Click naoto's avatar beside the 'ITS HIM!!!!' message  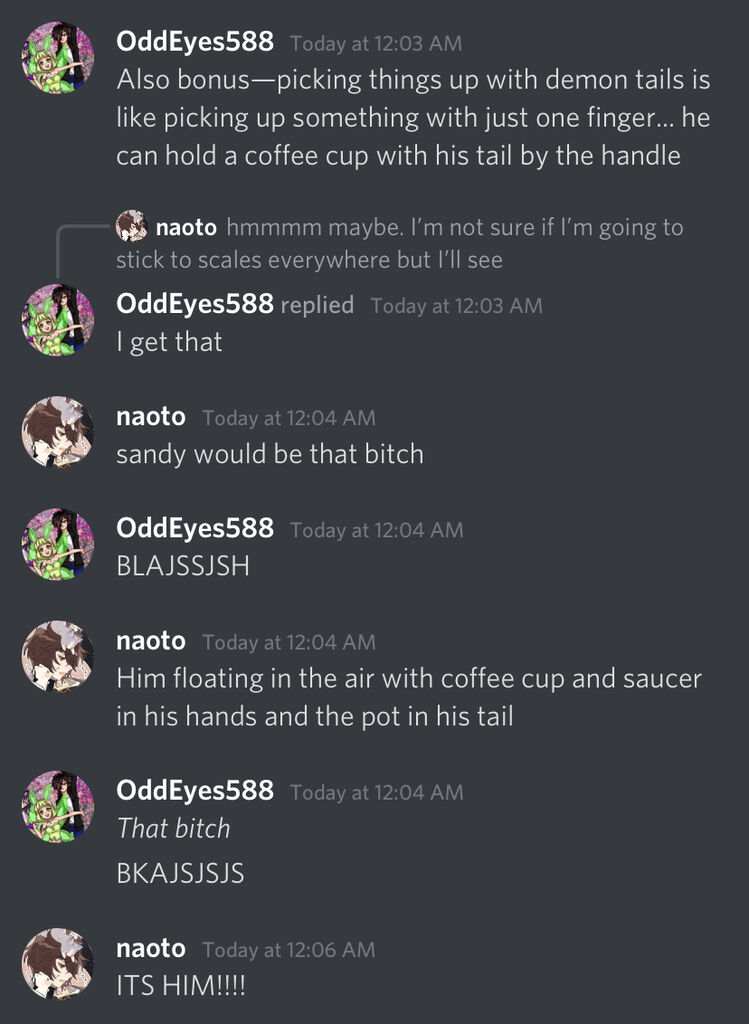click(x=57, y=964)
